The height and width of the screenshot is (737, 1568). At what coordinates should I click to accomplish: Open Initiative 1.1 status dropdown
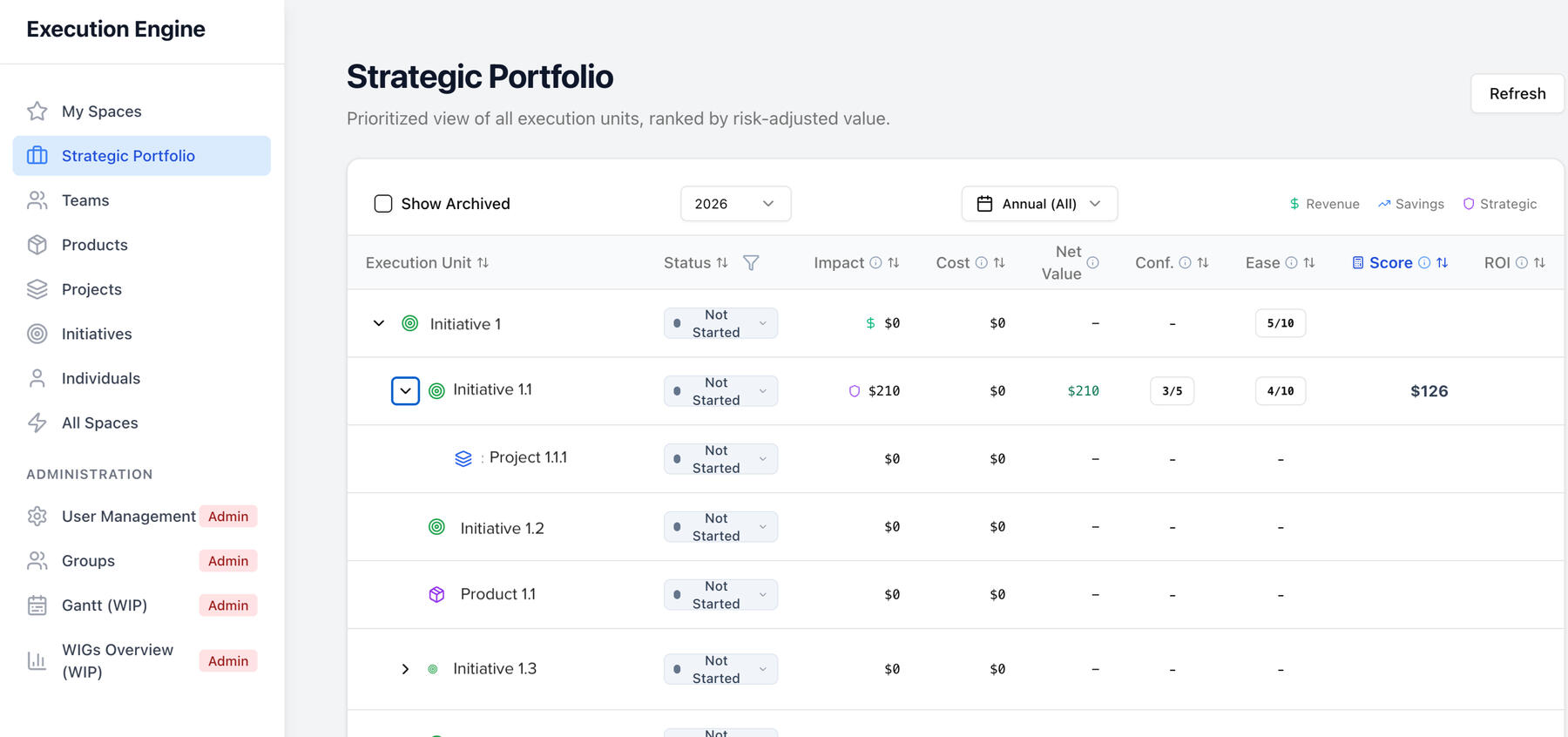pos(720,391)
